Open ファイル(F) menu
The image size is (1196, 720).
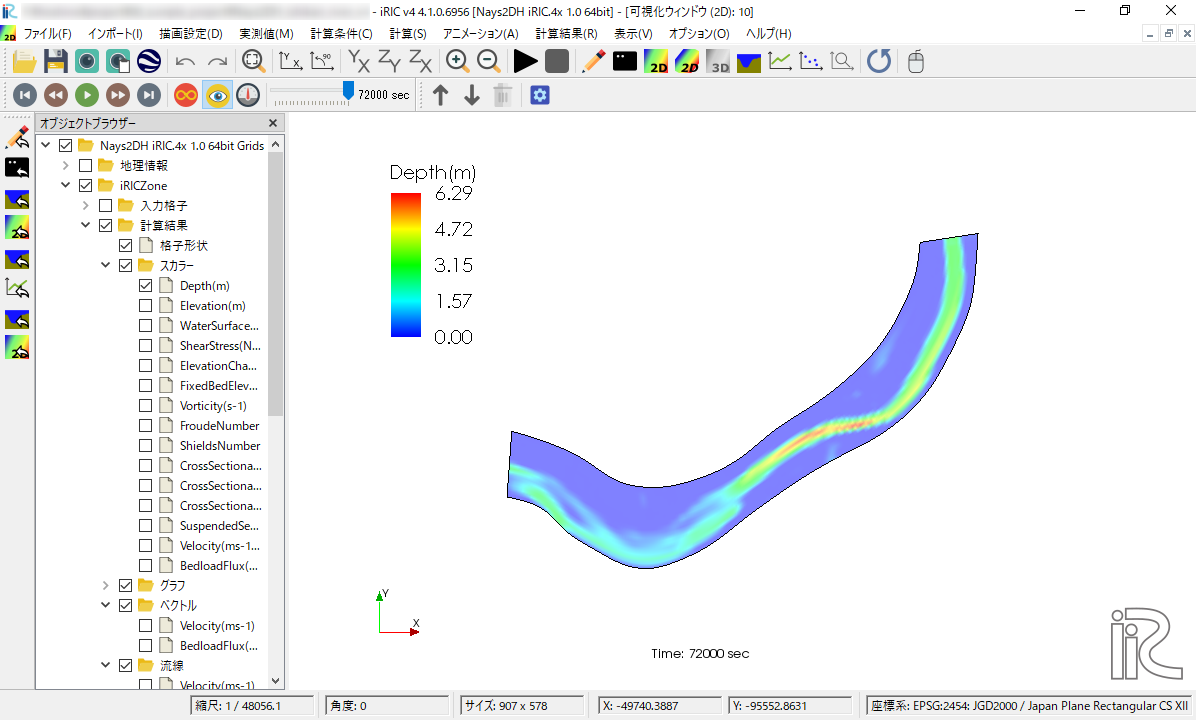(47, 34)
